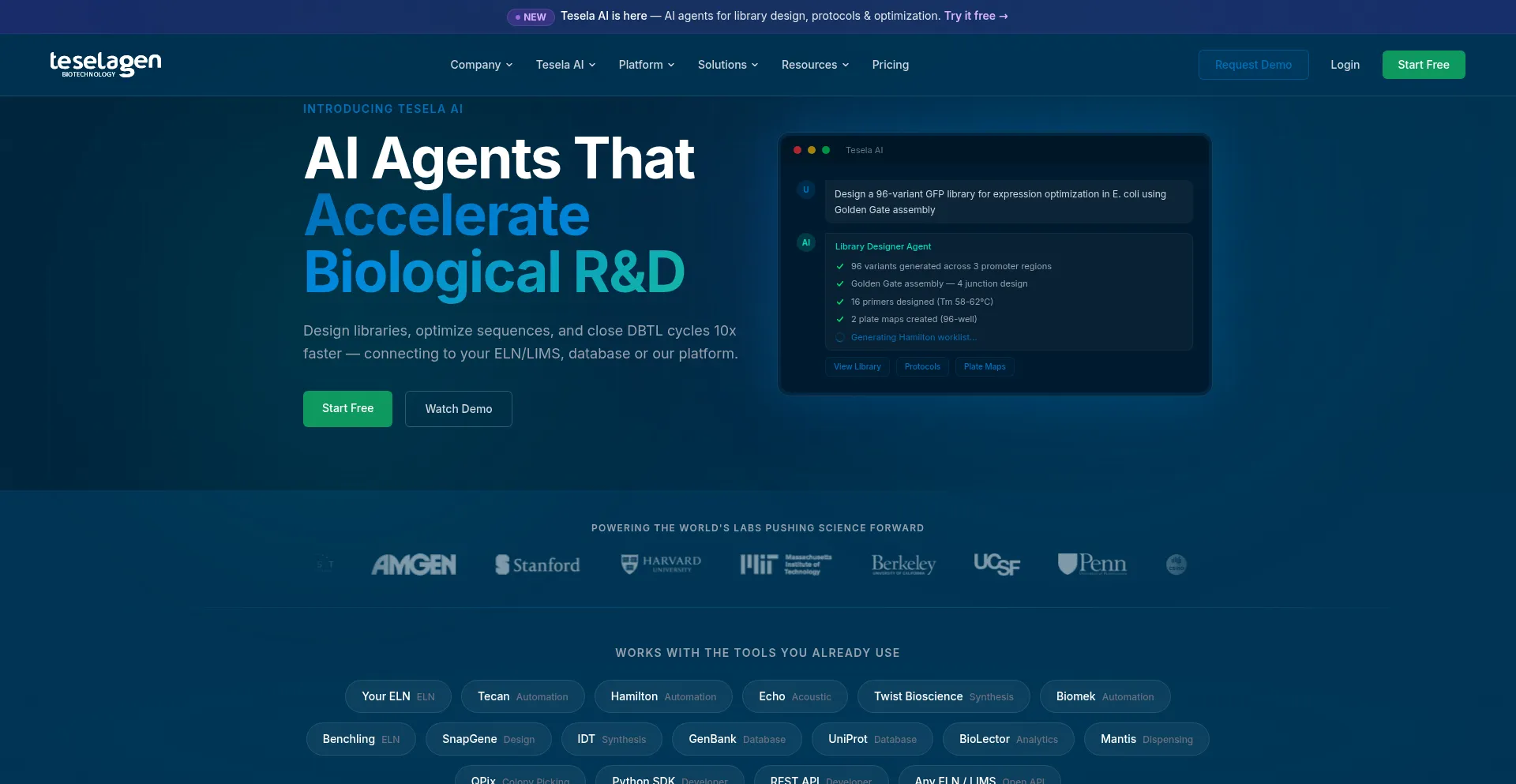
Task: Click the UCSF logo
Action: (996, 564)
